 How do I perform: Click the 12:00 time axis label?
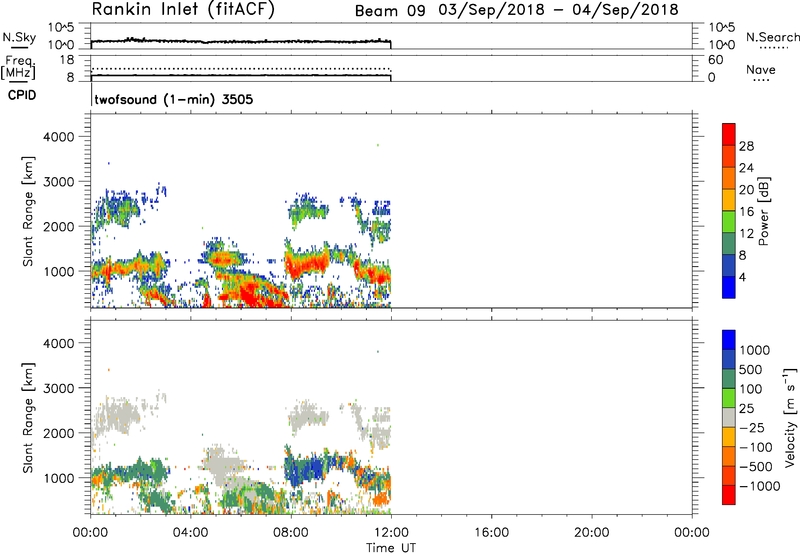tap(391, 533)
